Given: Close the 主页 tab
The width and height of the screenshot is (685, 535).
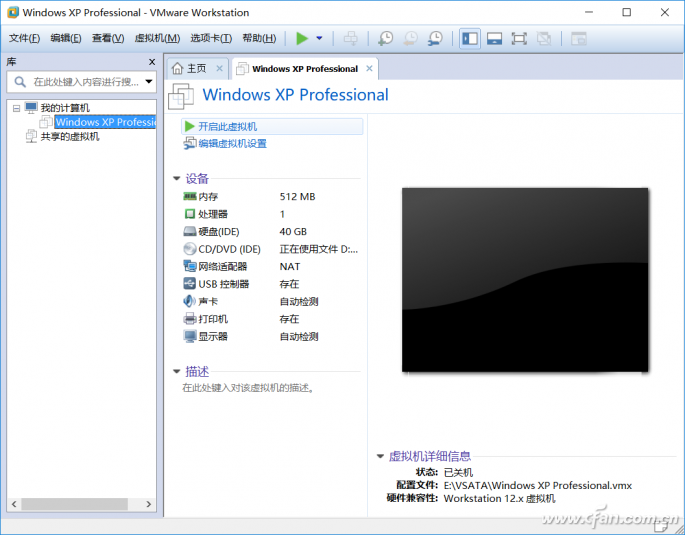Looking at the screenshot, I should coord(219,69).
